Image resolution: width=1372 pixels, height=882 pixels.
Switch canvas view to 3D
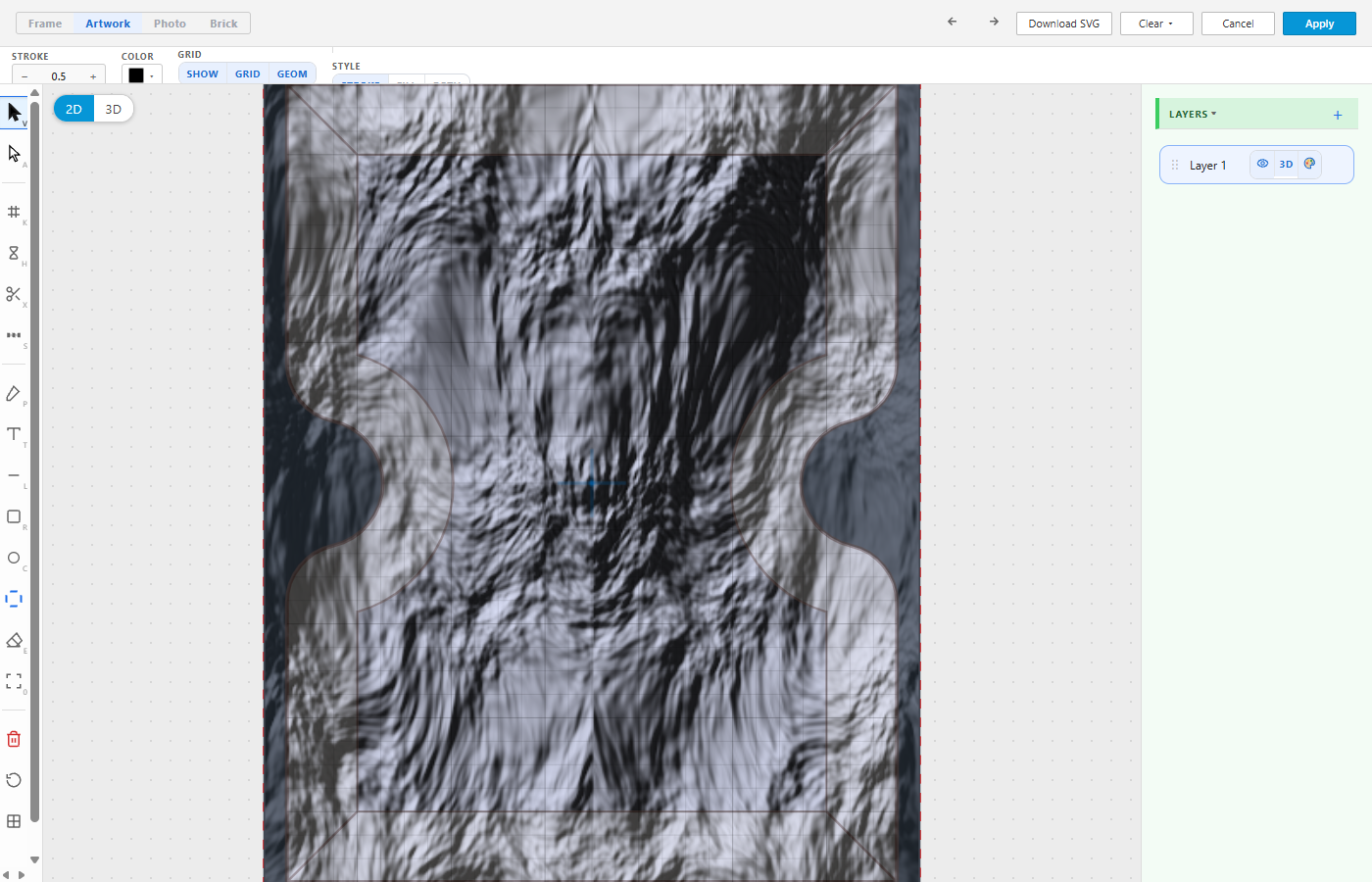114,109
